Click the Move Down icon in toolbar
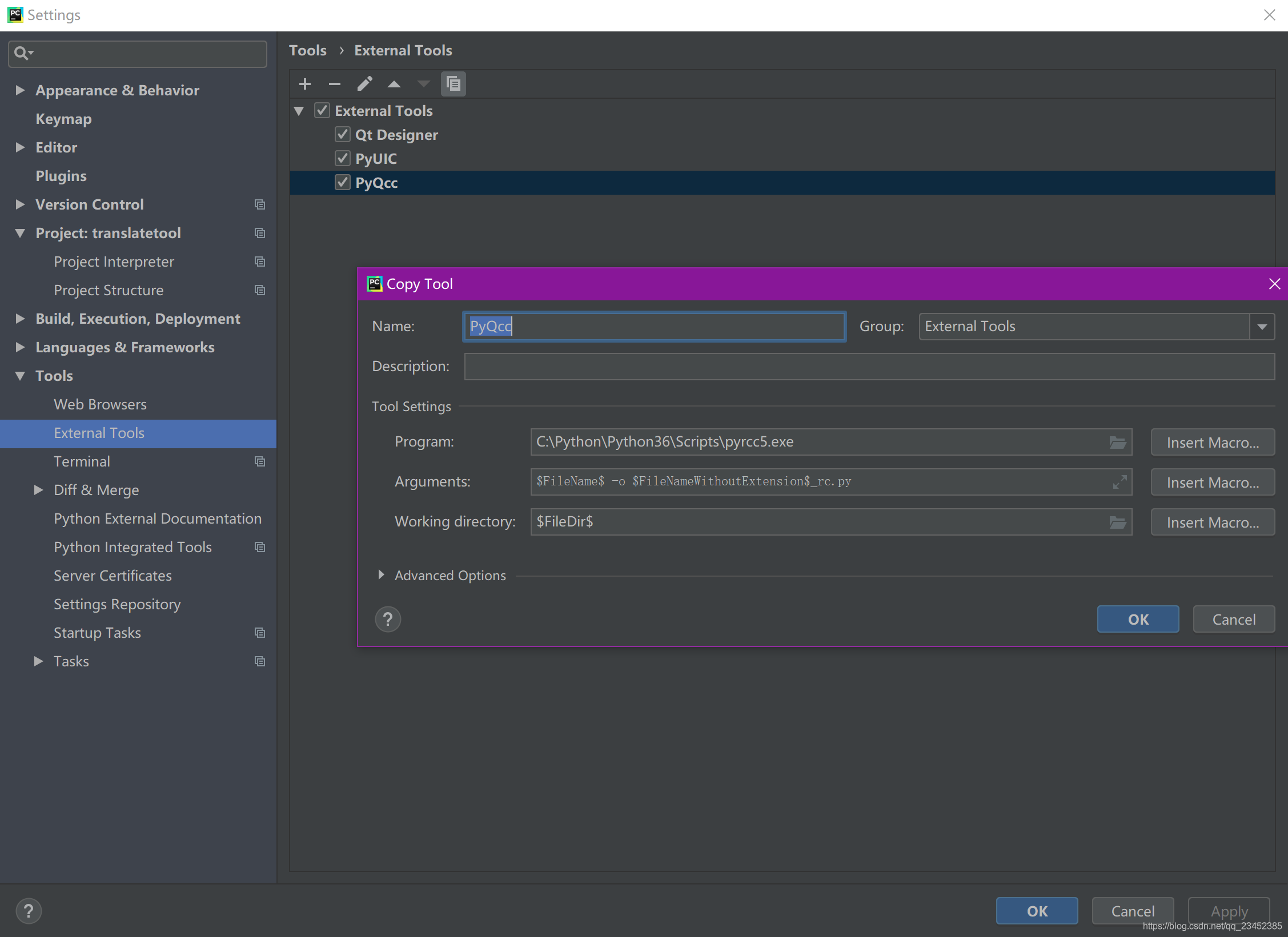The width and height of the screenshot is (1288, 937). 423,84
